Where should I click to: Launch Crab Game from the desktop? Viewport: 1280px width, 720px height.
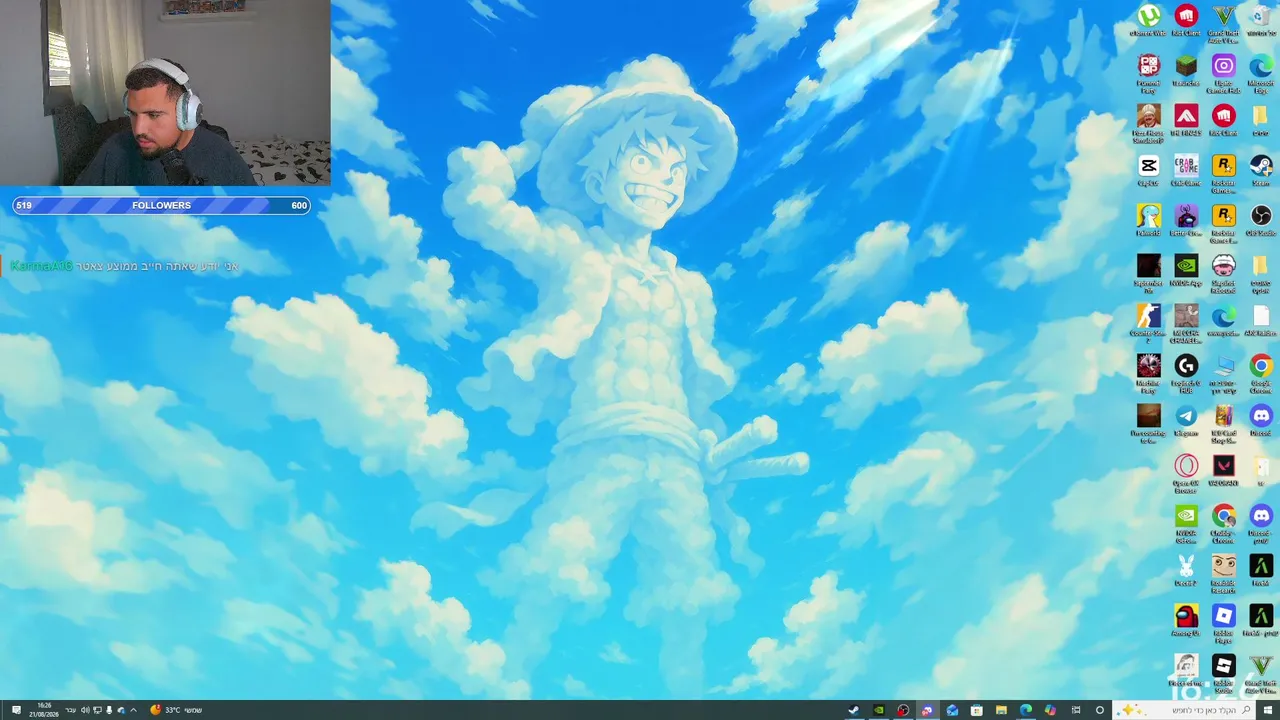(1186, 170)
